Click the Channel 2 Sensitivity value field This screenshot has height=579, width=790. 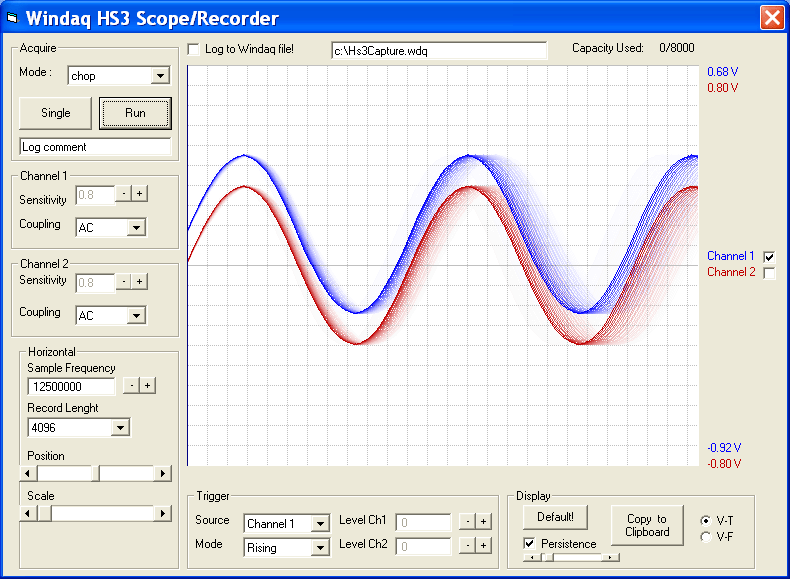click(x=95, y=283)
